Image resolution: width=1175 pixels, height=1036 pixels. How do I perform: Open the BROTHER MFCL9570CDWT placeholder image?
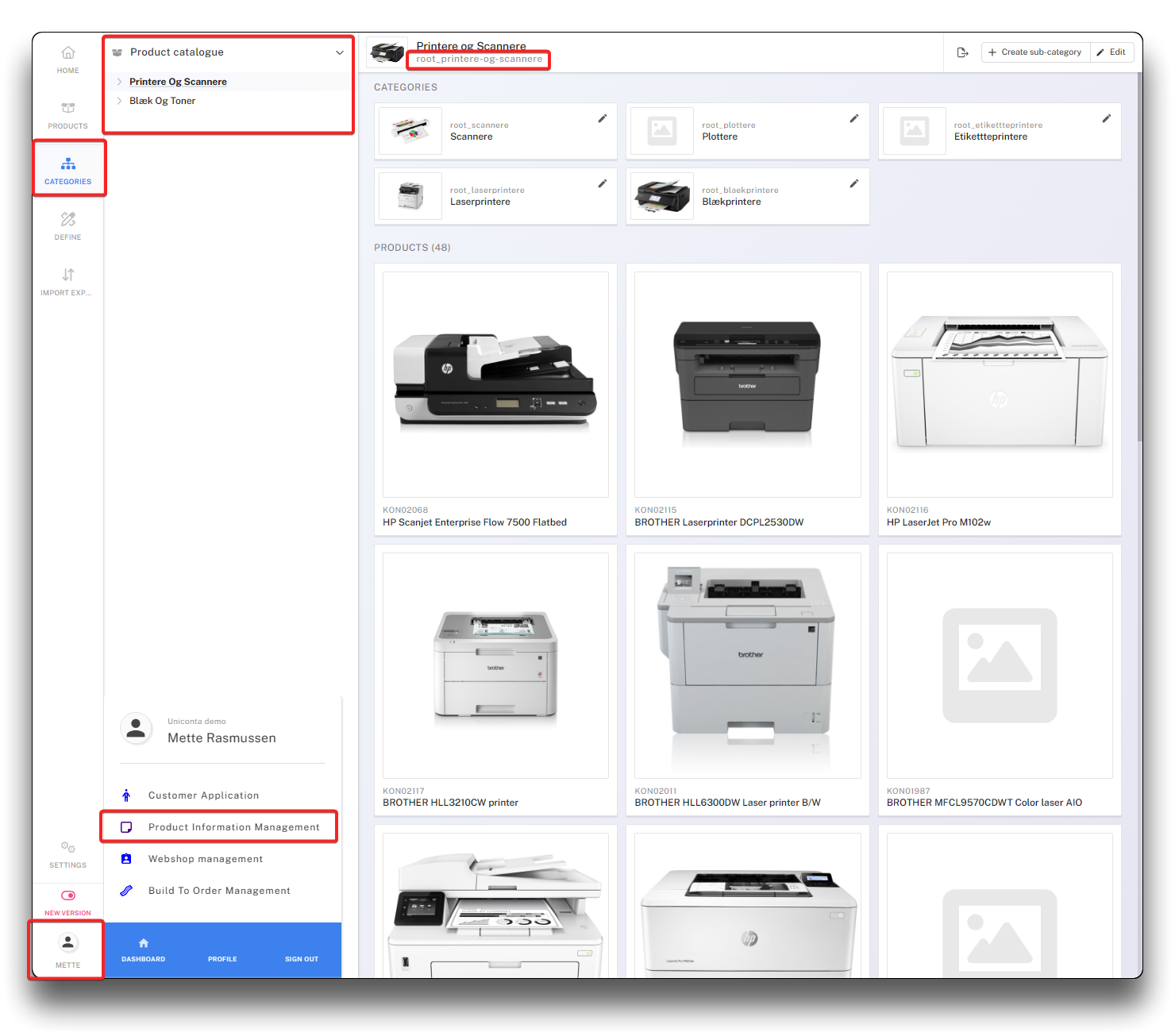[x=1000, y=665]
